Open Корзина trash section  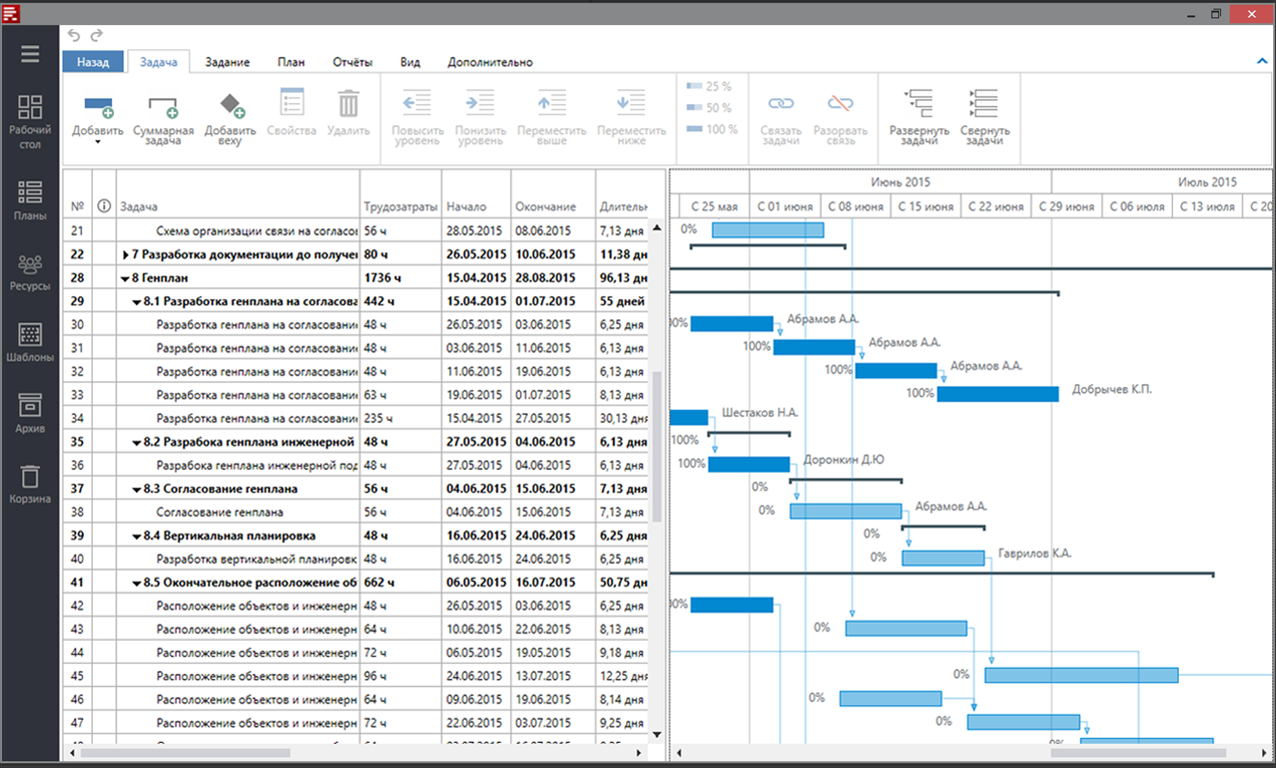pyautogui.click(x=30, y=484)
